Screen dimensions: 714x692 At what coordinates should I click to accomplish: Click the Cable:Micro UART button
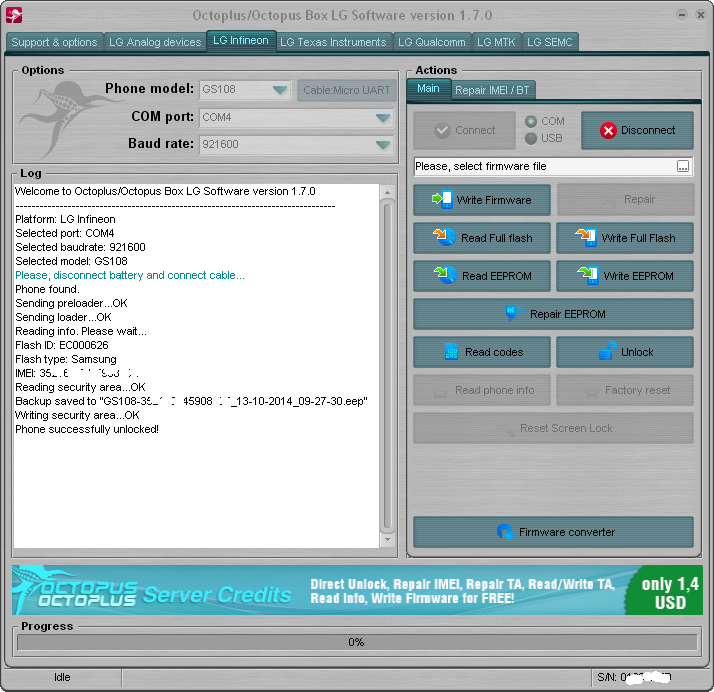(347, 90)
